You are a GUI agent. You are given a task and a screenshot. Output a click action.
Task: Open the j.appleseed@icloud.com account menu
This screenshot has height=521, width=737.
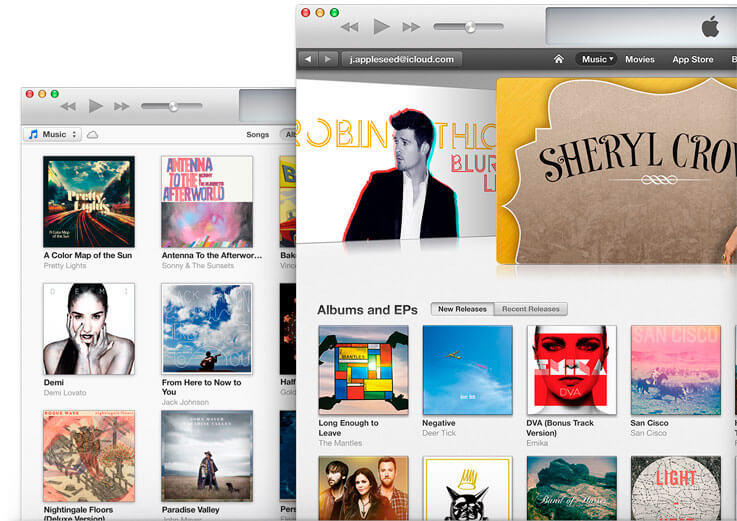point(403,59)
